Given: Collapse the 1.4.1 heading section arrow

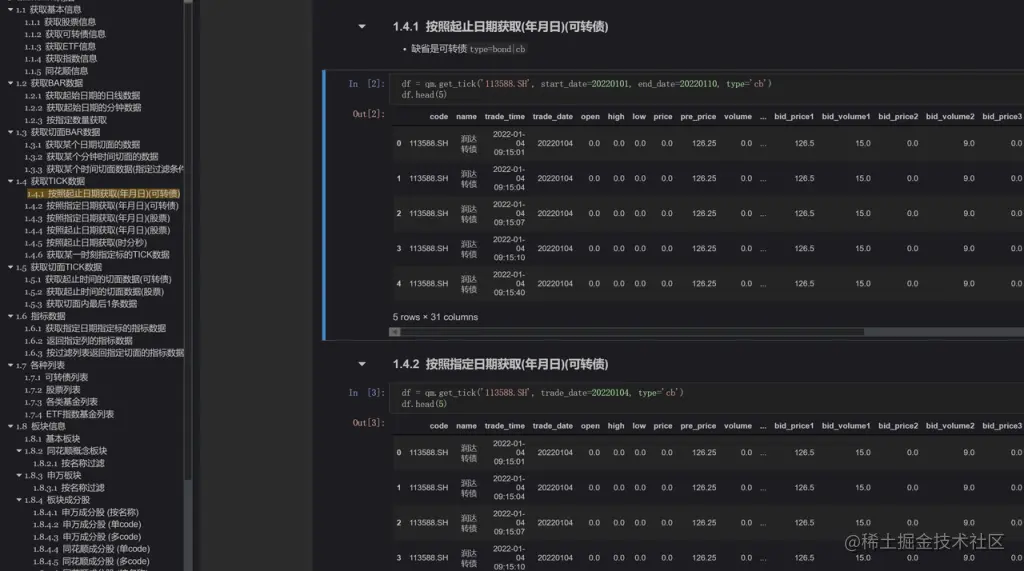Looking at the screenshot, I should pyautogui.click(x=362, y=27).
